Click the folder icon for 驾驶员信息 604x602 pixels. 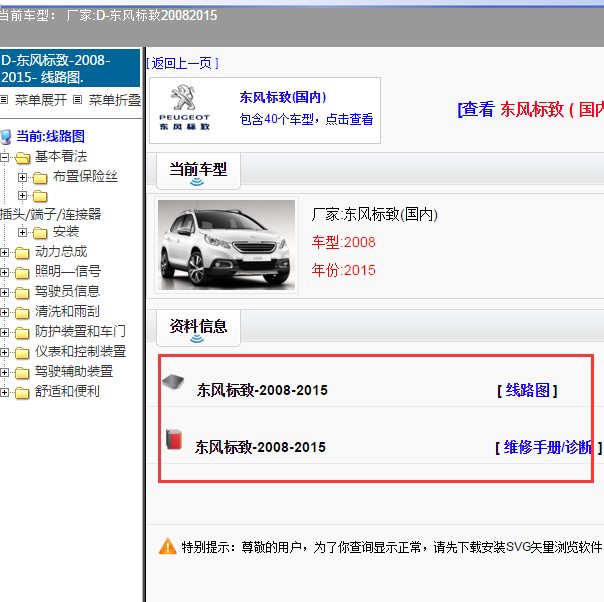(x=22, y=293)
